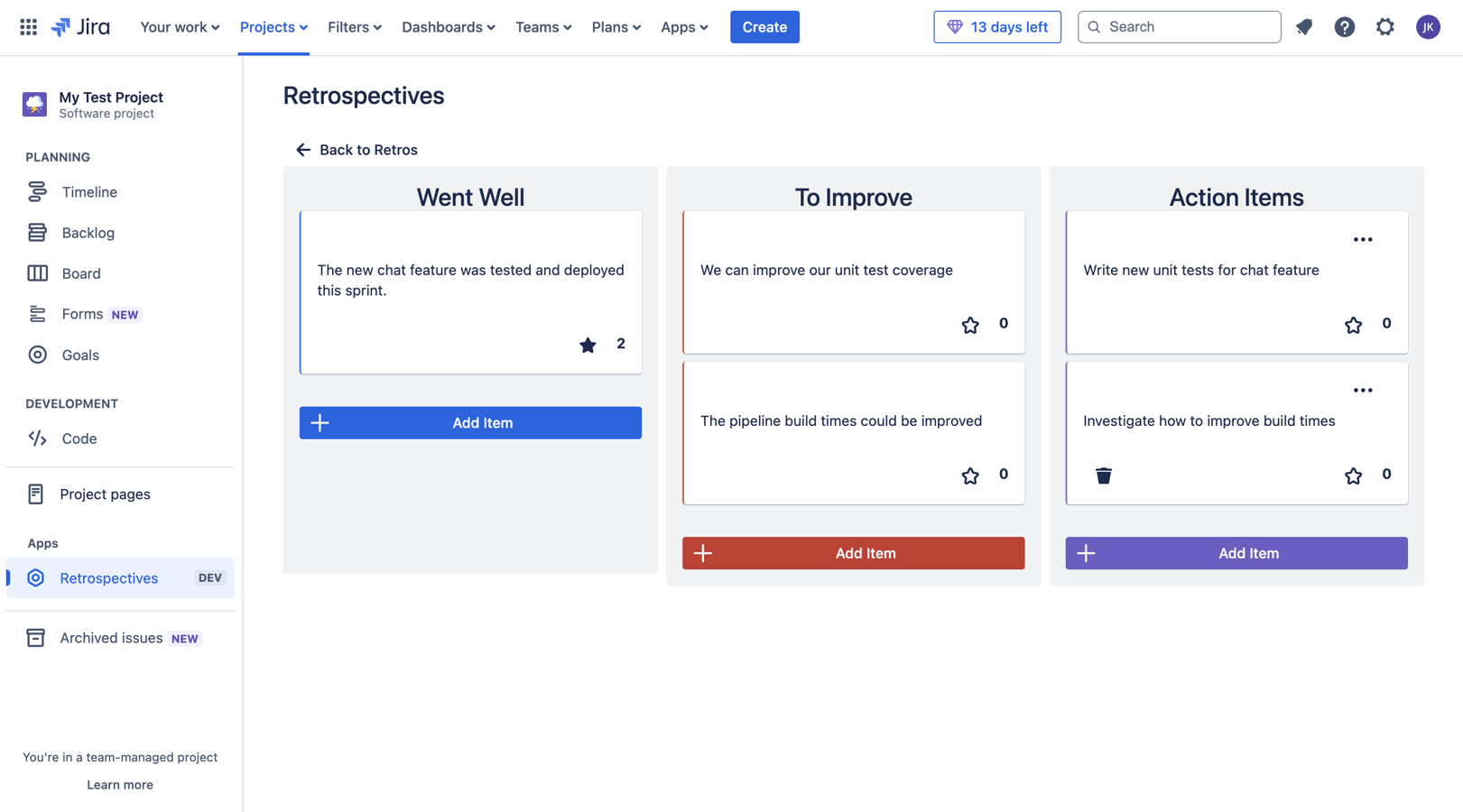Go Back to Retros
This screenshot has width=1463, height=812.
[x=356, y=150]
